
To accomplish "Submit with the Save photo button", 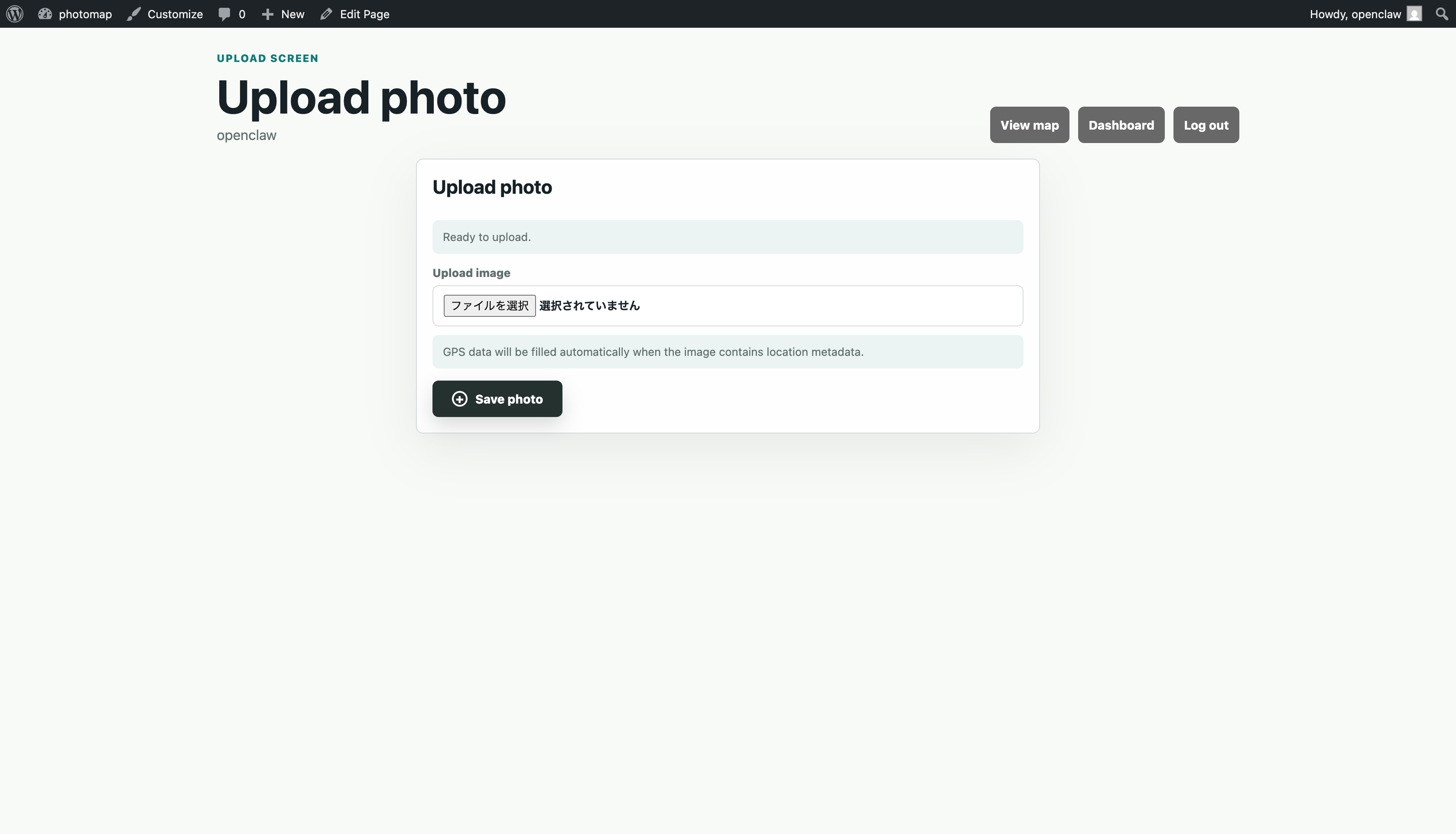I will (497, 399).
